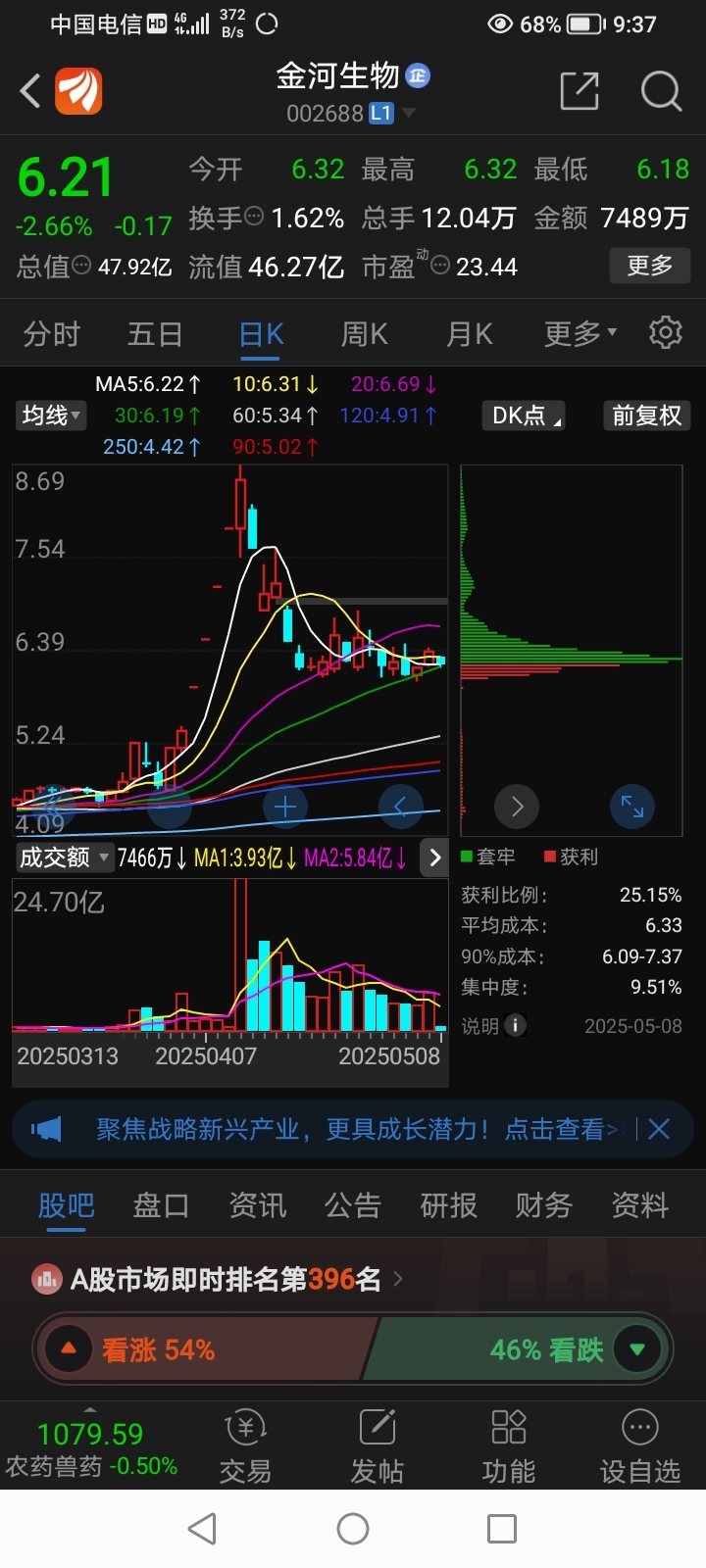The height and width of the screenshot is (1568, 706).
Task: Tap the 套牢 green legend marker
Action: [x=467, y=857]
